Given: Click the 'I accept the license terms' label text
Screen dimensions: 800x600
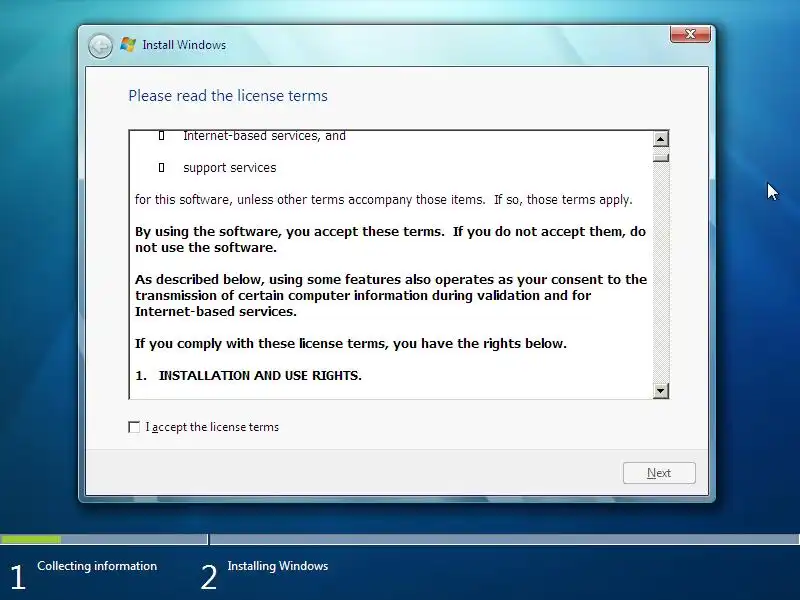Looking at the screenshot, I should (x=212, y=427).
